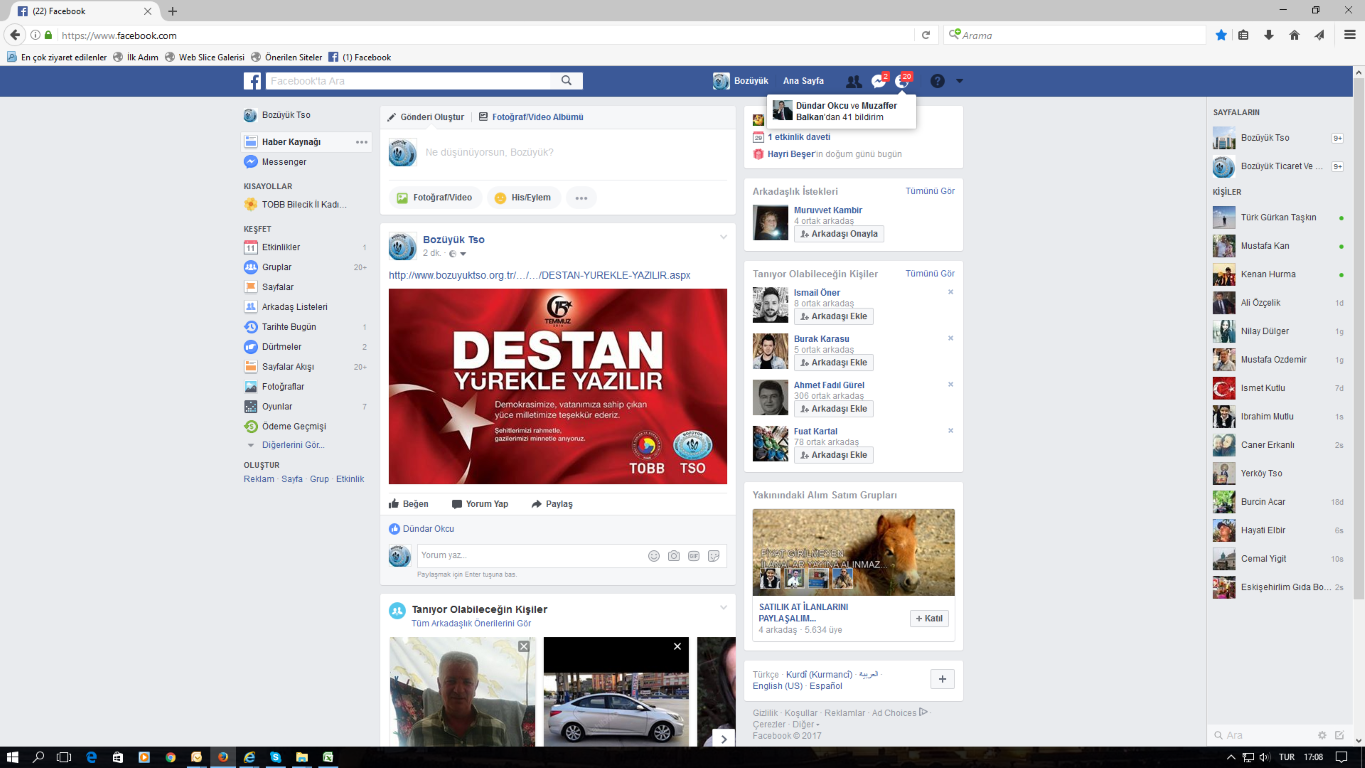
Task: Click Yorum Yap on the post
Action: [x=480, y=504]
